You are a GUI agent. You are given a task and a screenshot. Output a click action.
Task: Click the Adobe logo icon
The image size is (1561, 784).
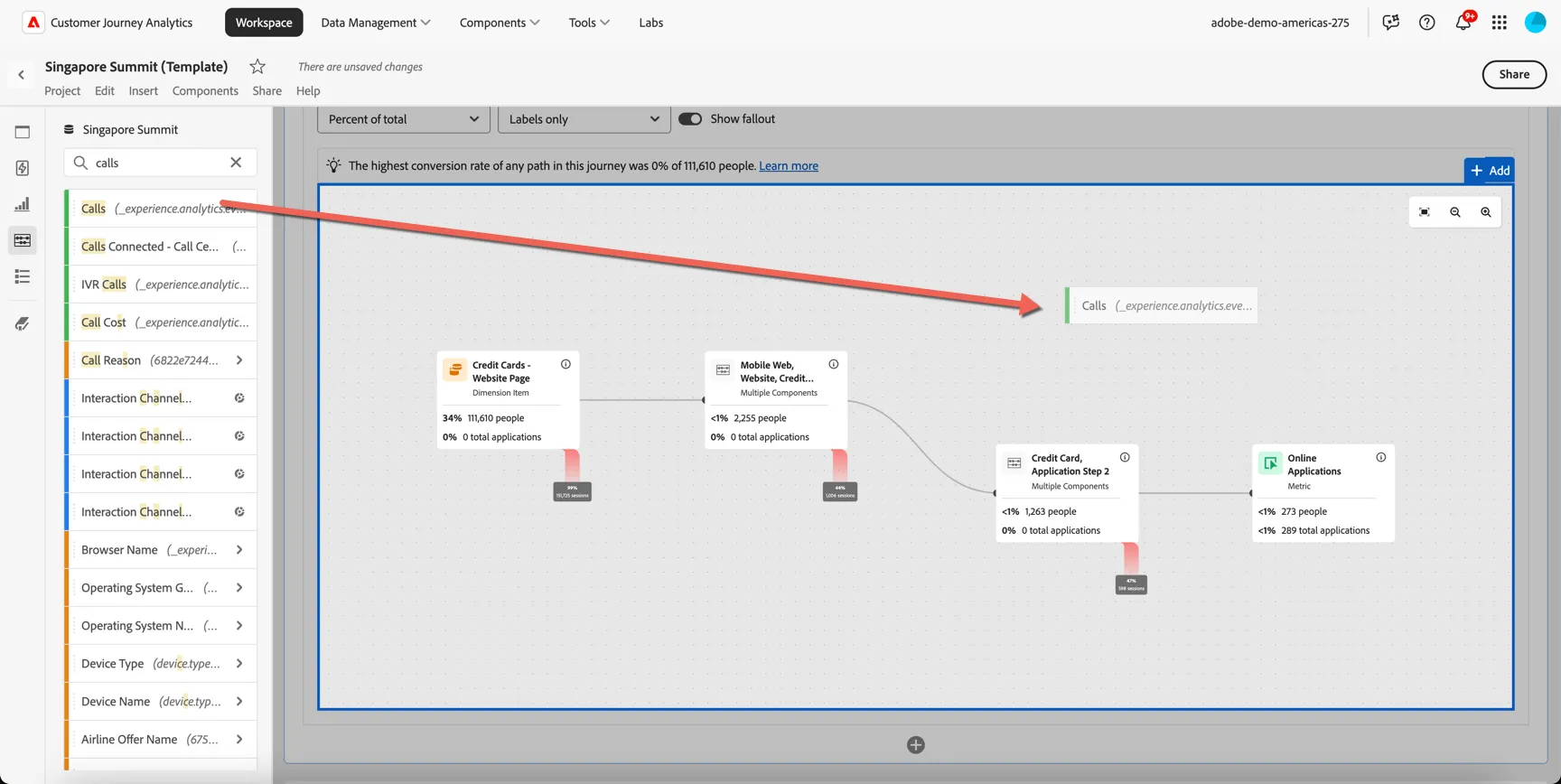click(x=33, y=23)
